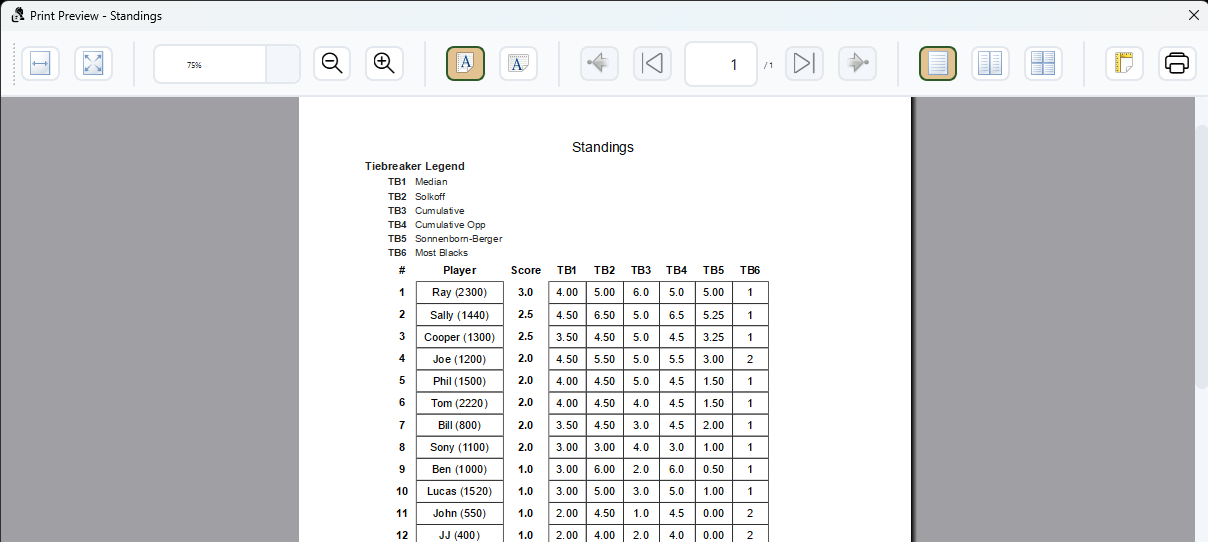Click the 'Lucas (1520)' player cell
1208x542 pixels.
click(460, 491)
